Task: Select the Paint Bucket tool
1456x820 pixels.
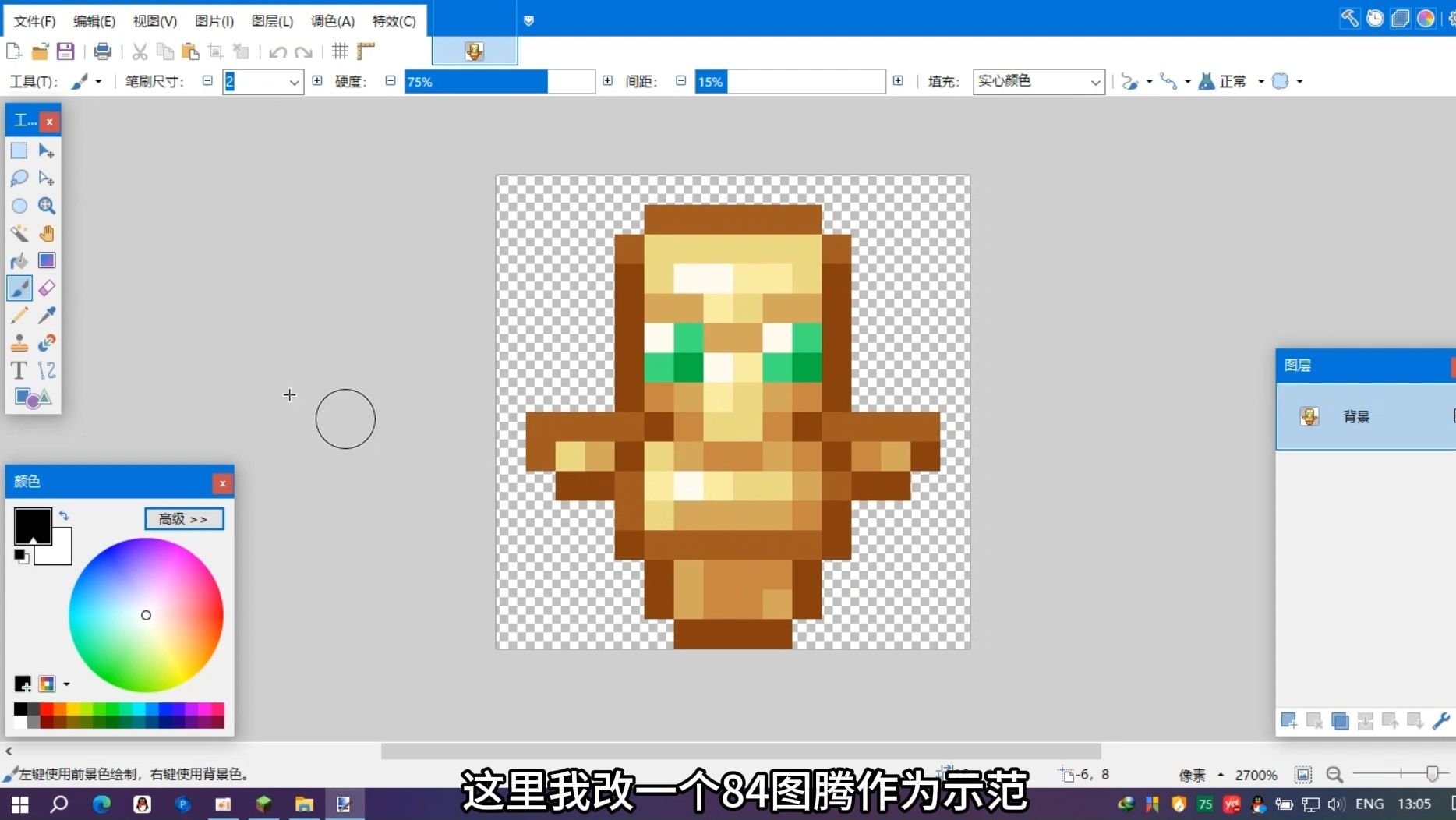Action: pyautogui.click(x=19, y=260)
